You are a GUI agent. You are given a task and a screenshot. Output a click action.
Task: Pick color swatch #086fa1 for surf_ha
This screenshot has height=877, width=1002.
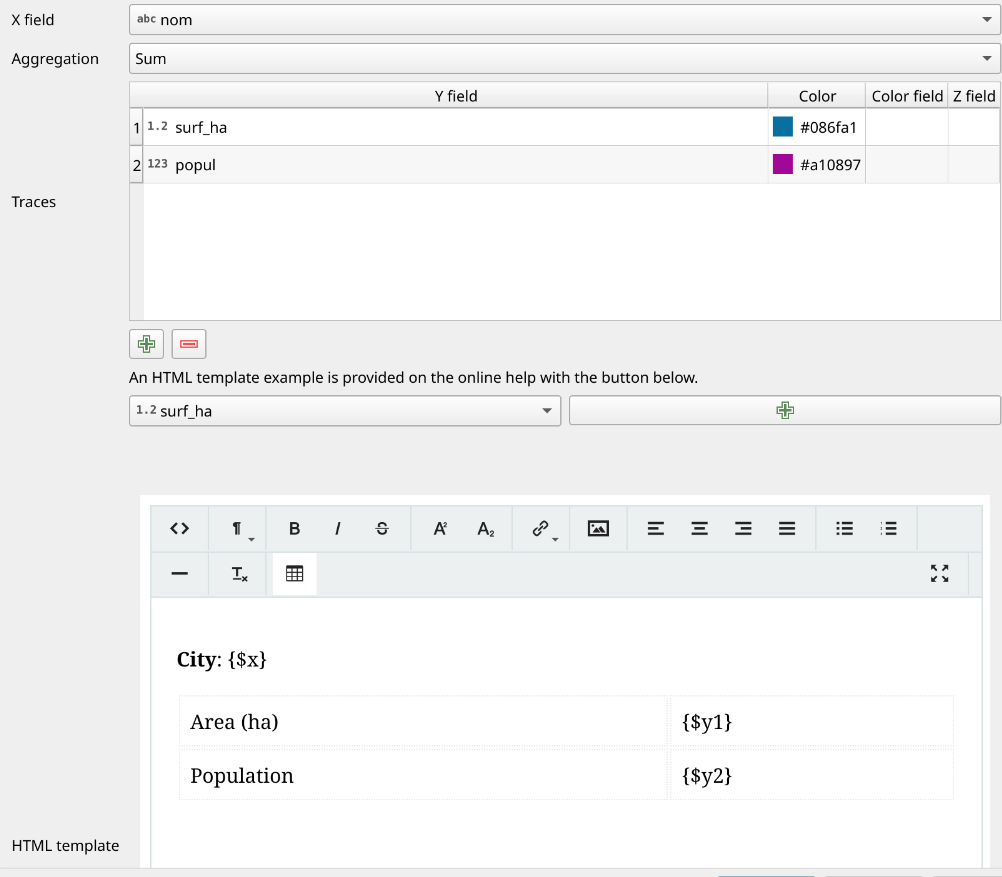[783, 127]
